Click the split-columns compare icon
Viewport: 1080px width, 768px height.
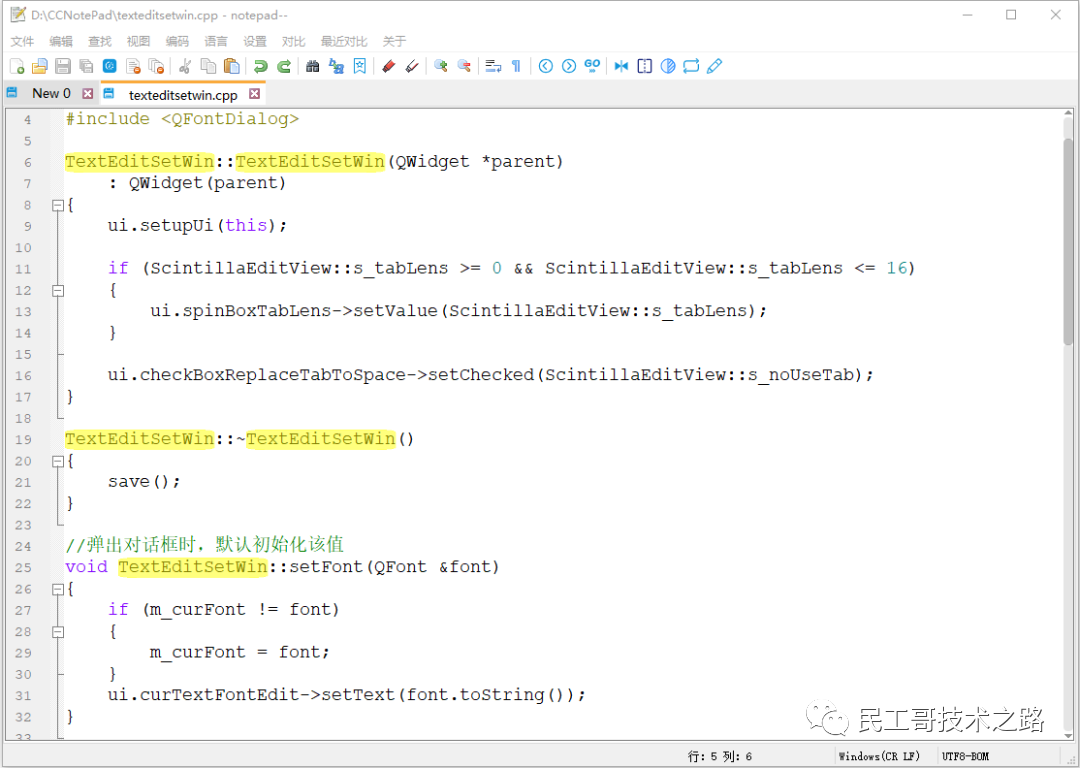point(645,66)
